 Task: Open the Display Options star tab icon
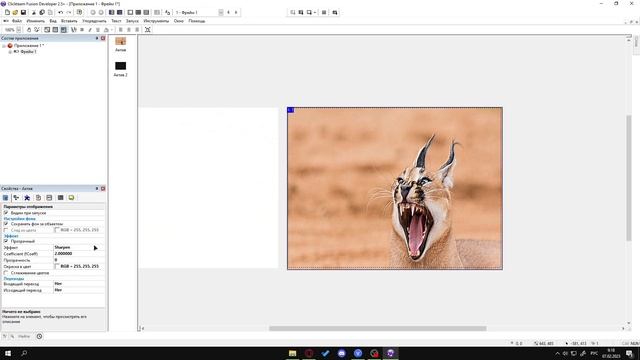[27, 198]
